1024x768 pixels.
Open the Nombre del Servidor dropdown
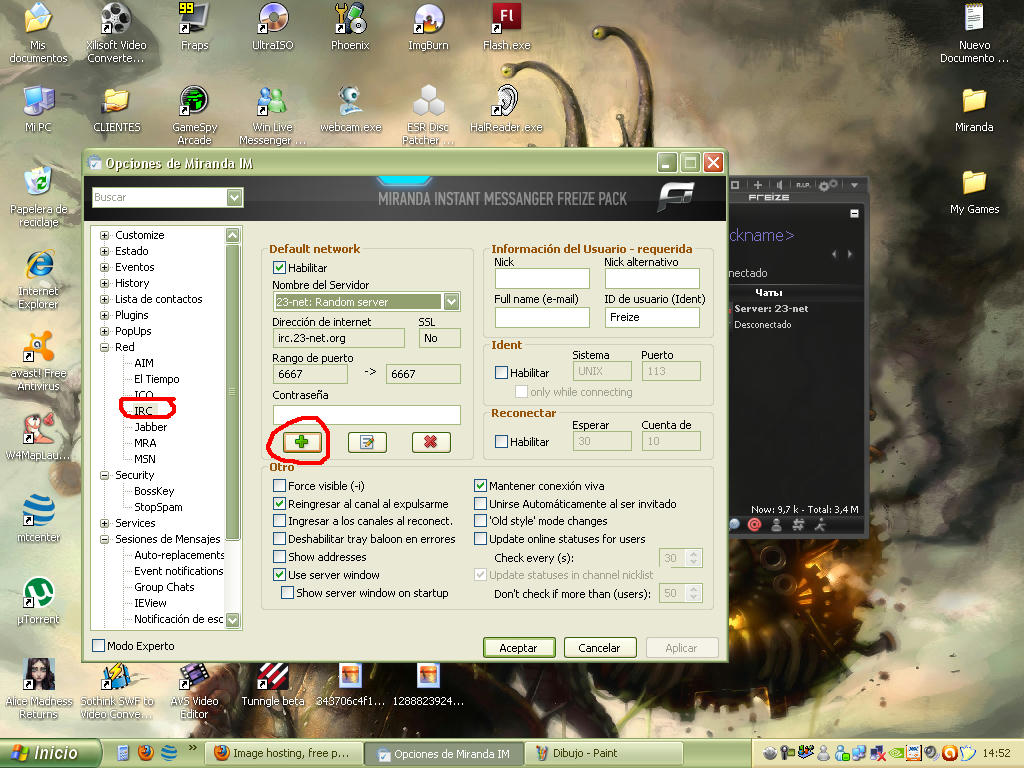(452, 302)
